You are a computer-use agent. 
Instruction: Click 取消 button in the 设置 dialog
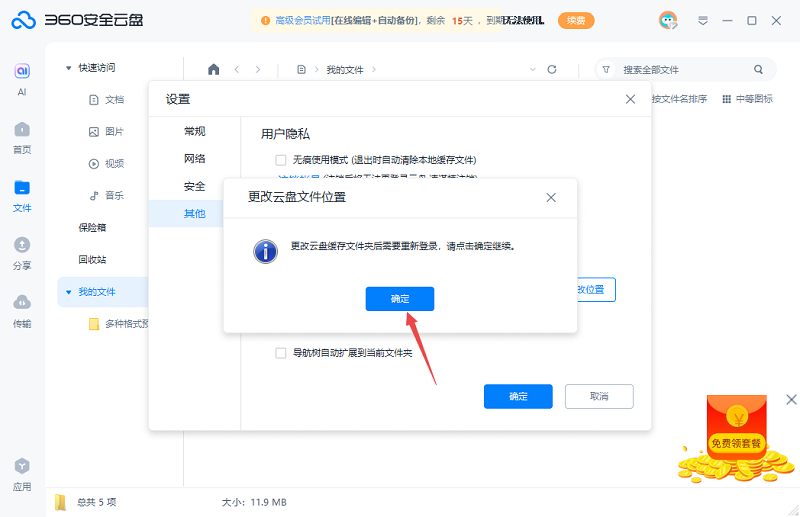599,397
